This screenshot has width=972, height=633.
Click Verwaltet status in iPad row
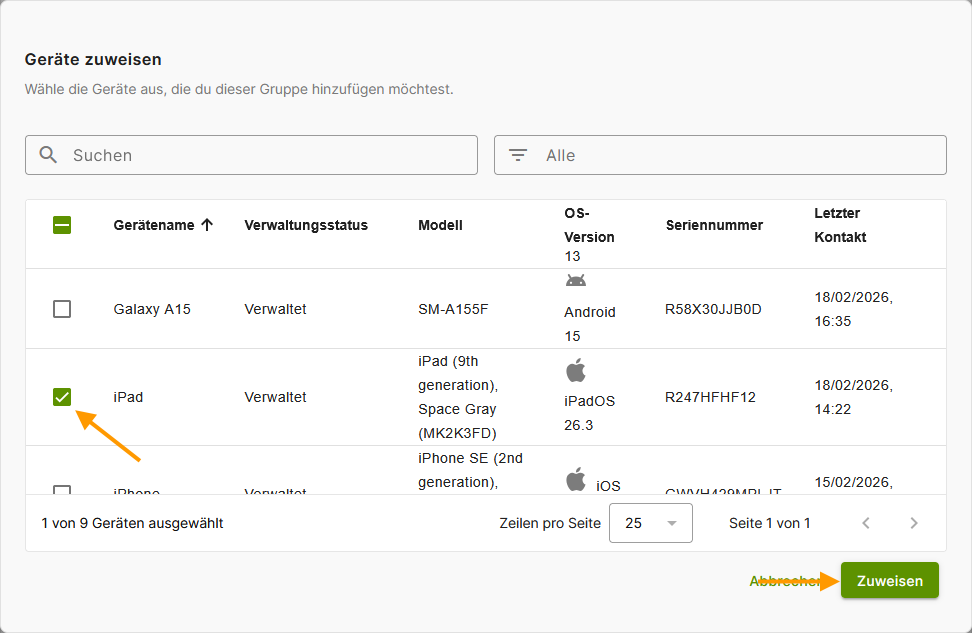click(x=275, y=397)
